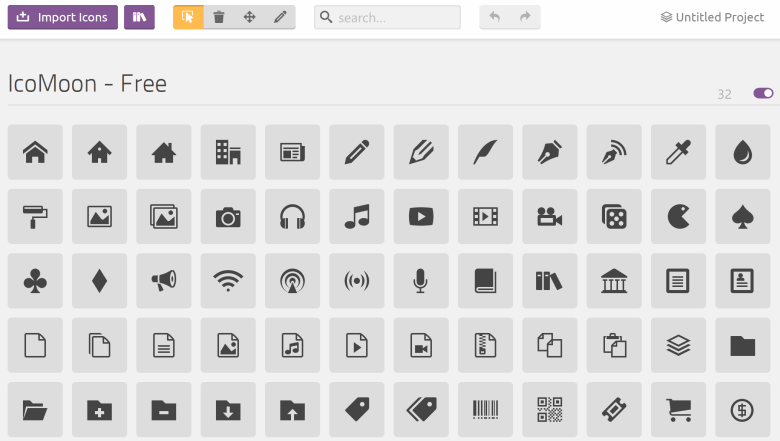This screenshot has height=441, width=780.
Task: Select the paste clipboard icon
Action: click(x=614, y=345)
